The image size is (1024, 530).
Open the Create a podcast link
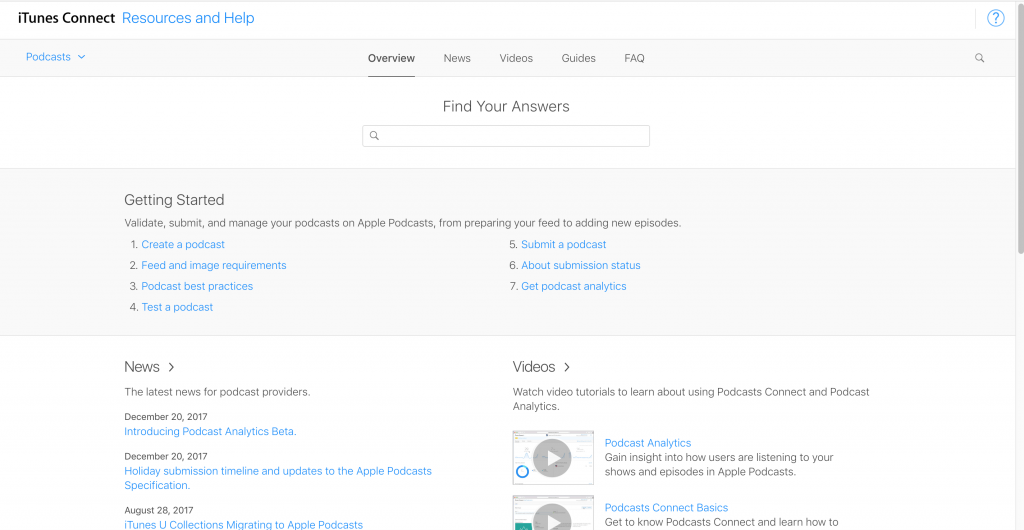coord(183,244)
